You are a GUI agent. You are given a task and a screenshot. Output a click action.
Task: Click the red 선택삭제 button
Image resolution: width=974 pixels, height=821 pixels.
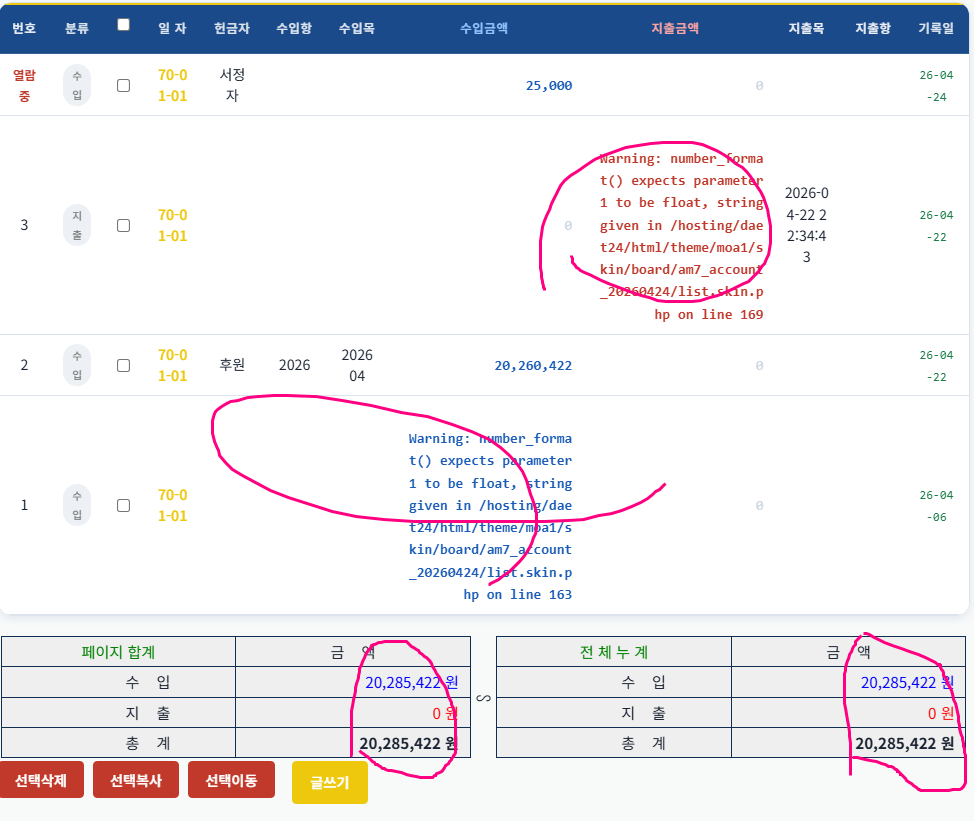click(x=41, y=780)
